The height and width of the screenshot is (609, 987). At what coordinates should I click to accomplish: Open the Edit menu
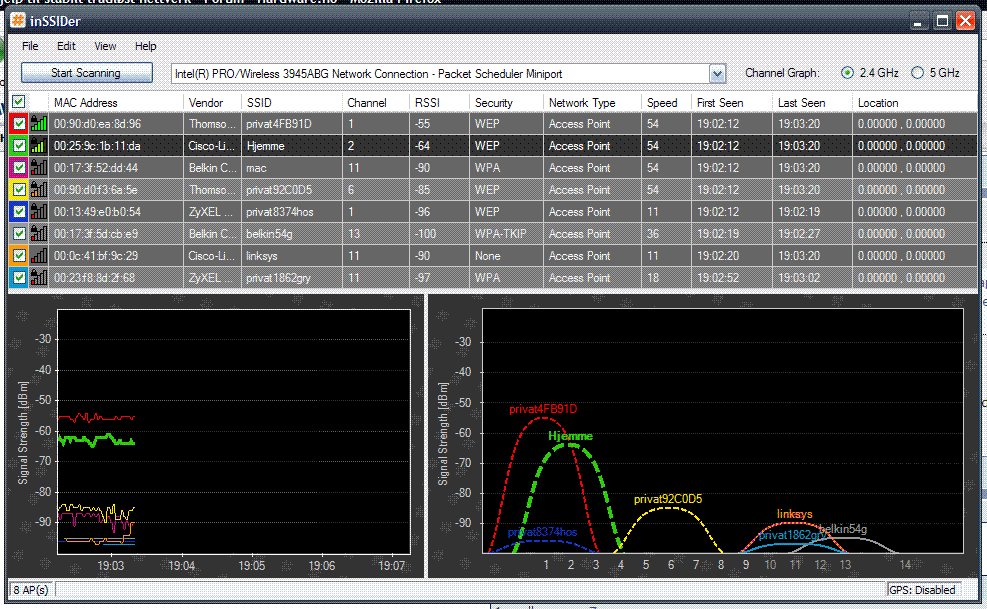point(66,46)
